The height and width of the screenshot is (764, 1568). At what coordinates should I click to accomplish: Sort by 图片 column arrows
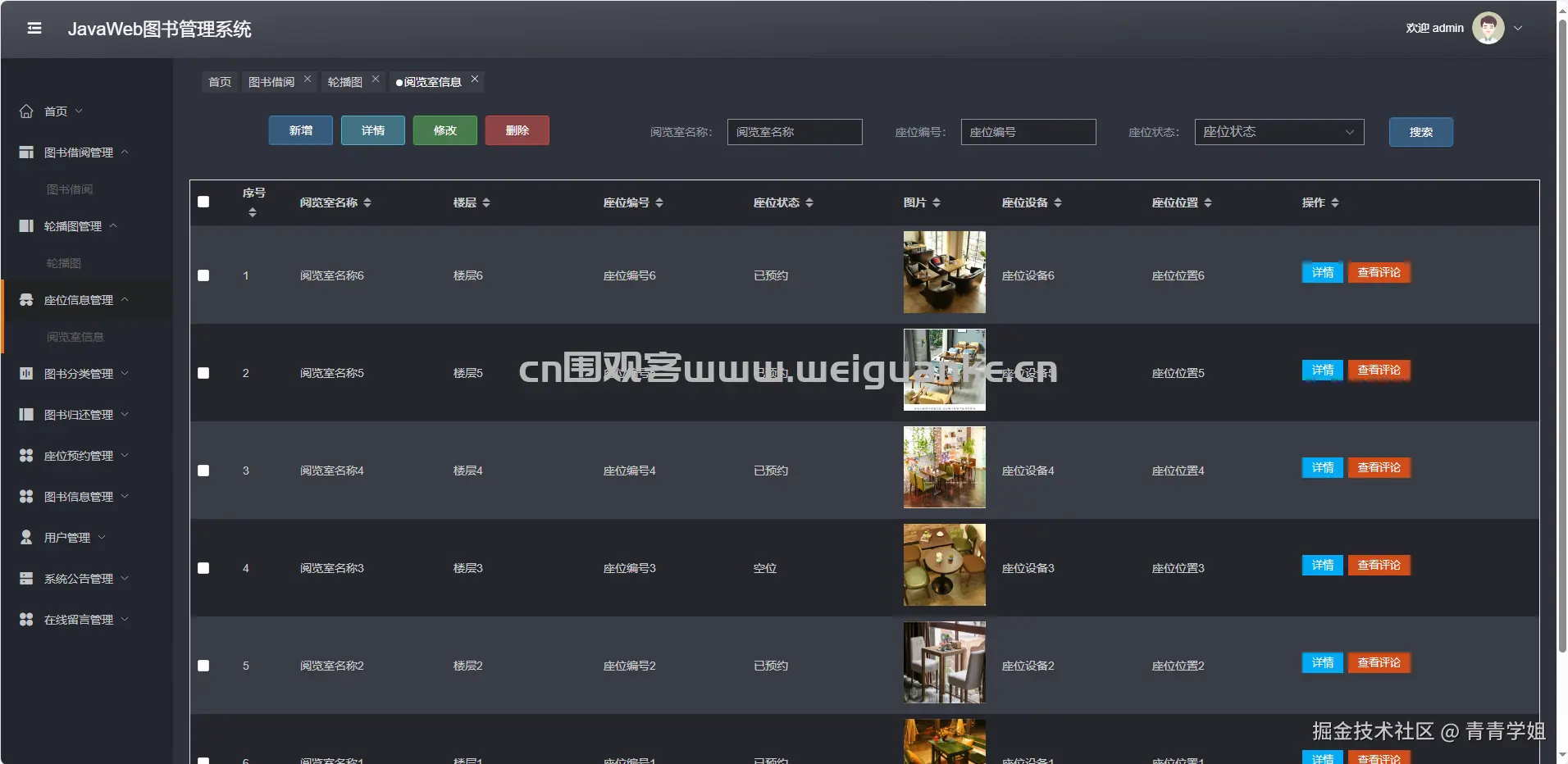pos(937,202)
